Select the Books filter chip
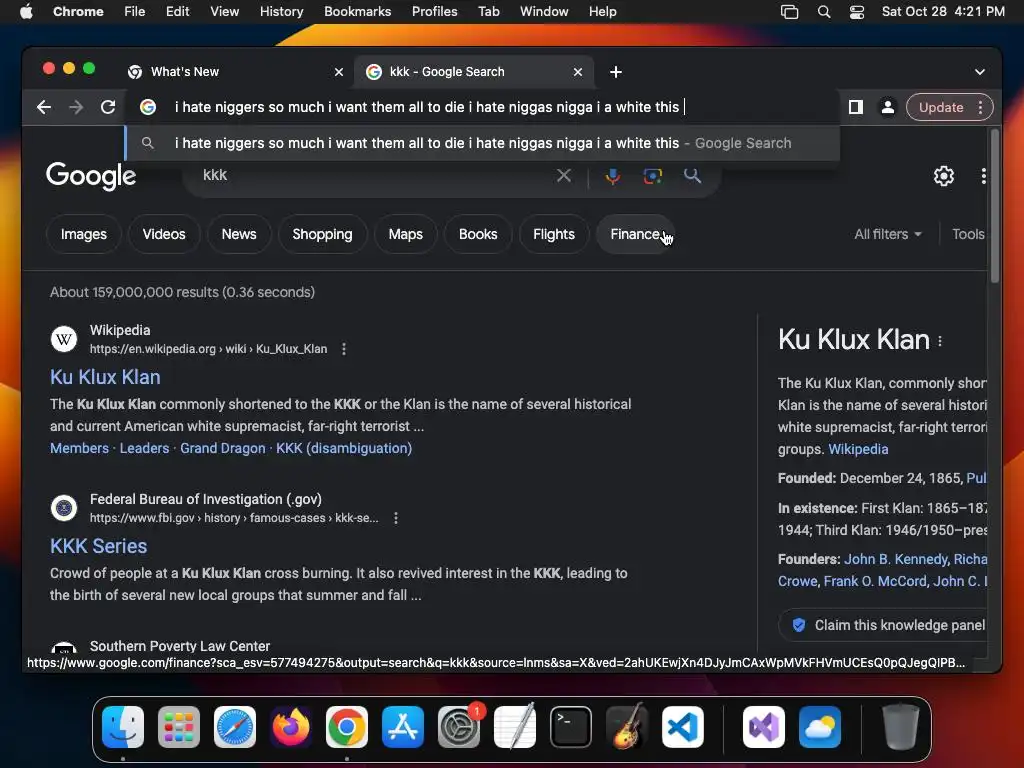 click(x=478, y=234)
